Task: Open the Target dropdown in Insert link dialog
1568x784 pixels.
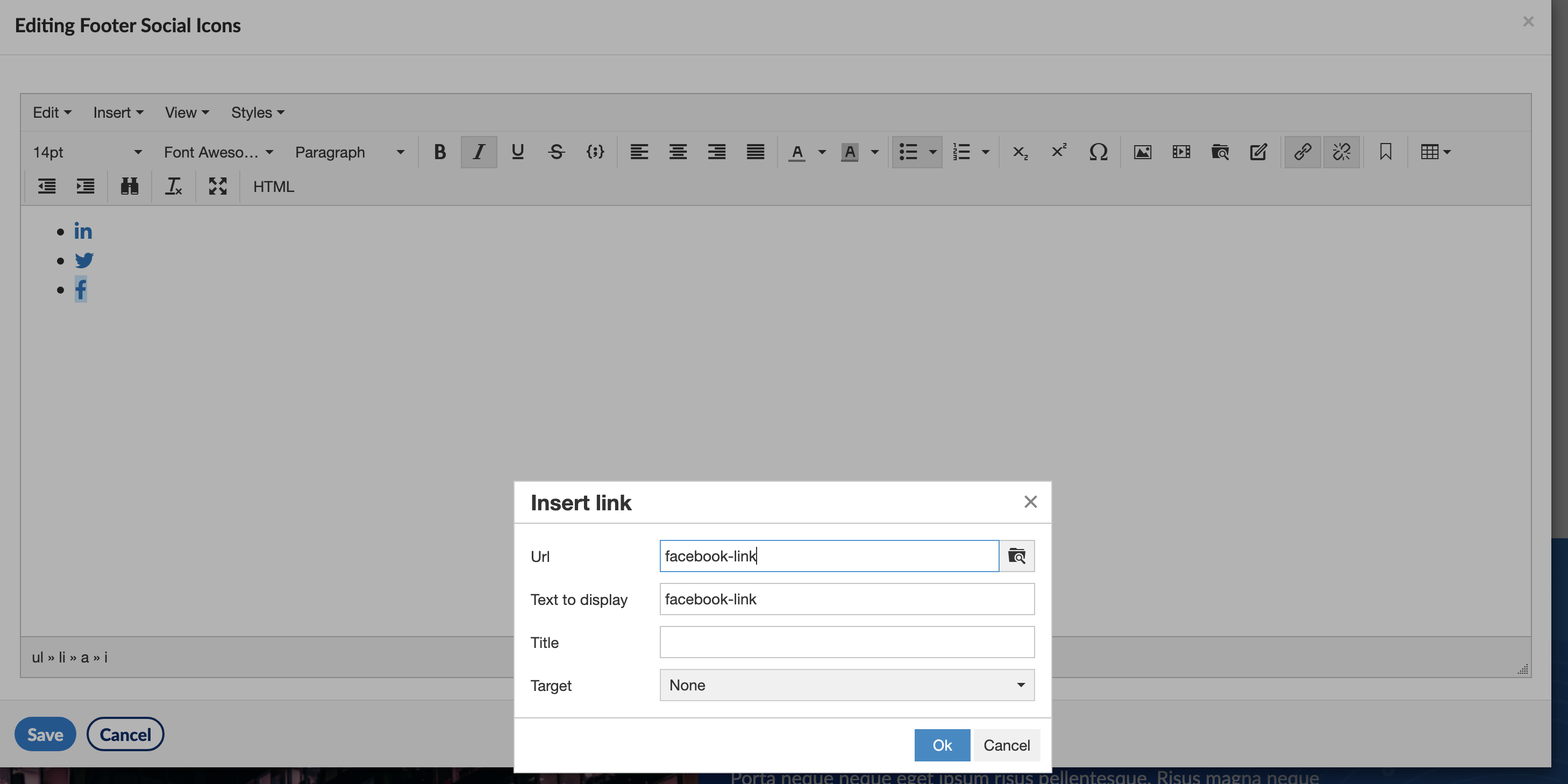Action: [x=845, y=685]
